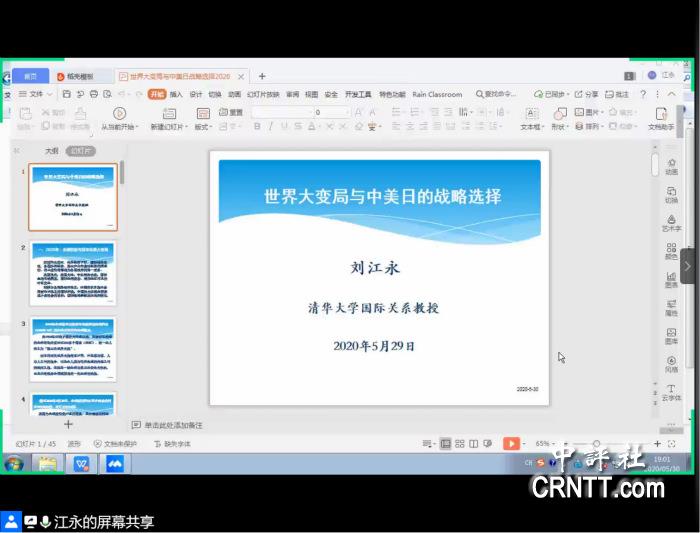Open the Document Assistant (文档助手) icon
The height and width of the screenshot is (533, 700).
pos(661,114)
